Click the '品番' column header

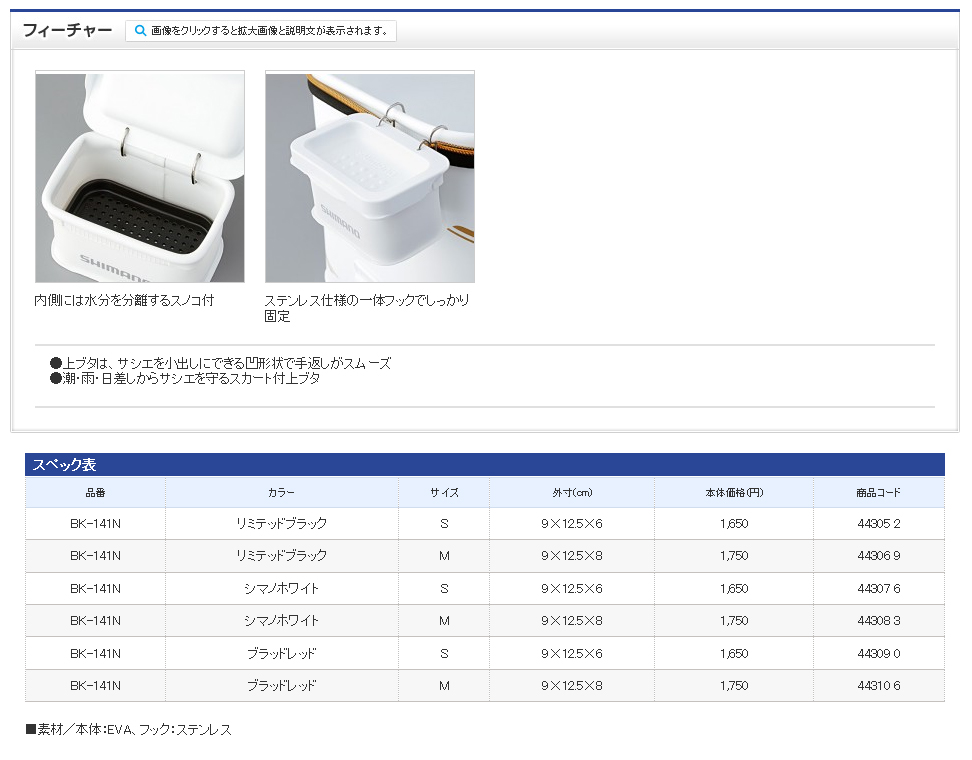click(x=95, y=493)
